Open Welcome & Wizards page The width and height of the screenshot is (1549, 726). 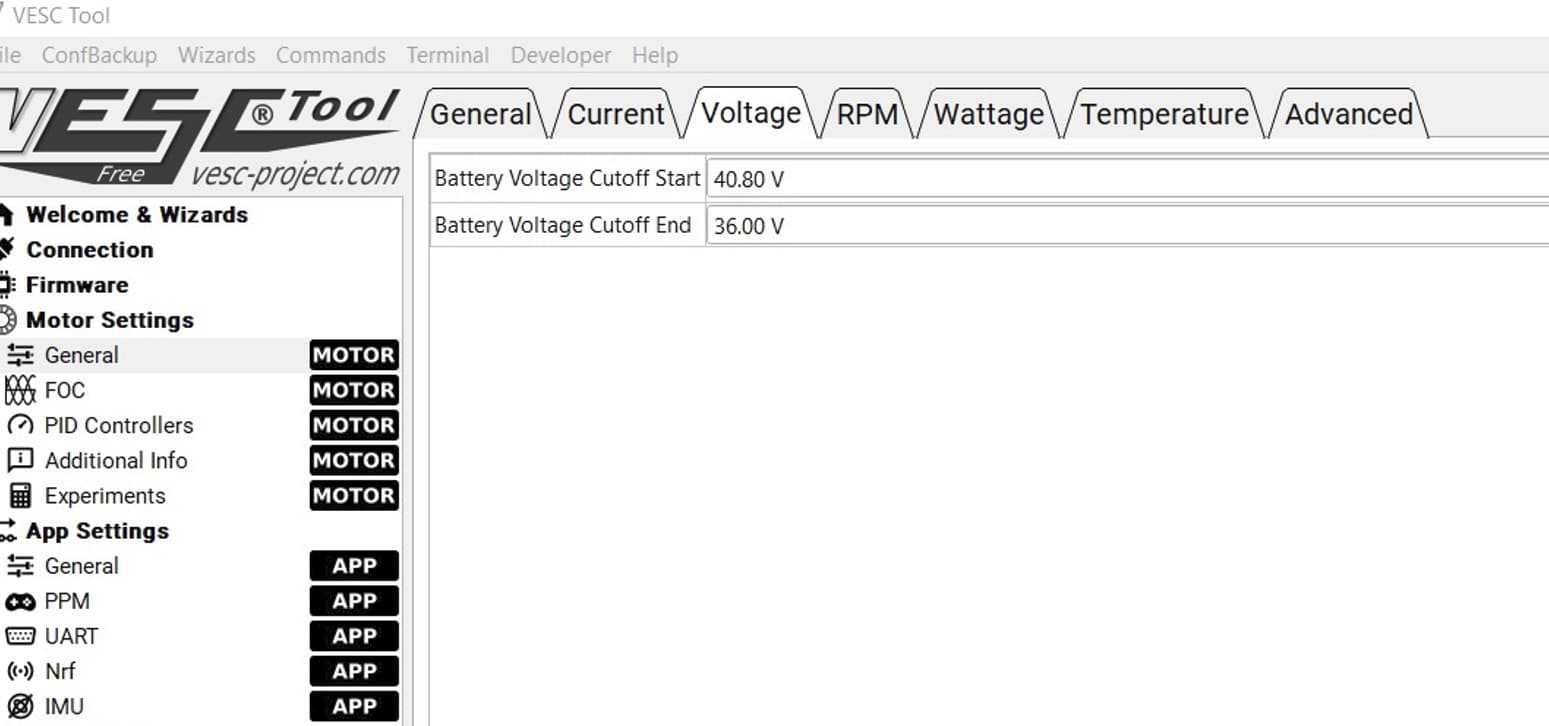(x=137, y=214)
